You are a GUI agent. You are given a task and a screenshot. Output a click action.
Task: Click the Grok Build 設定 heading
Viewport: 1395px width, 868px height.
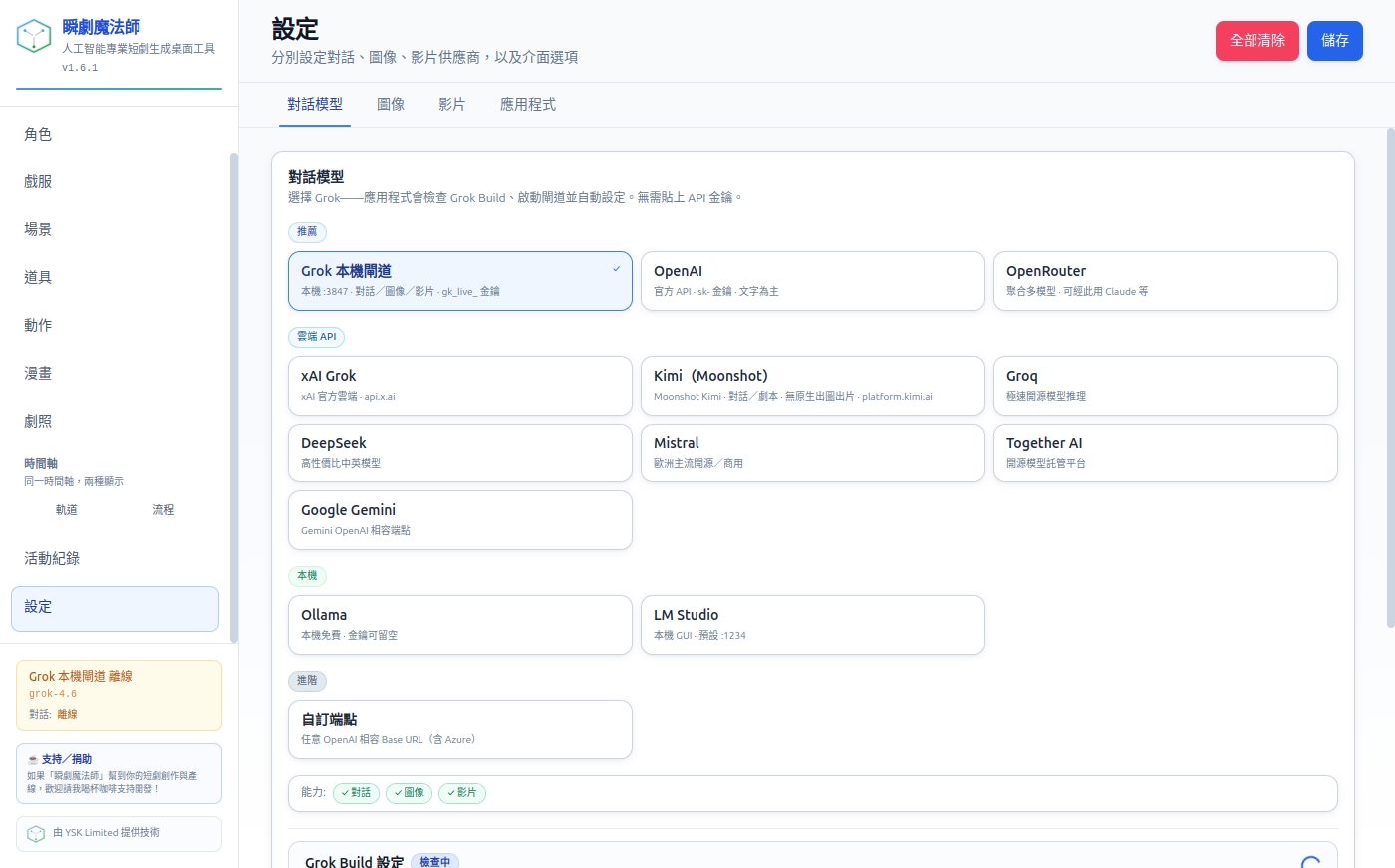[x=354, y=862]
